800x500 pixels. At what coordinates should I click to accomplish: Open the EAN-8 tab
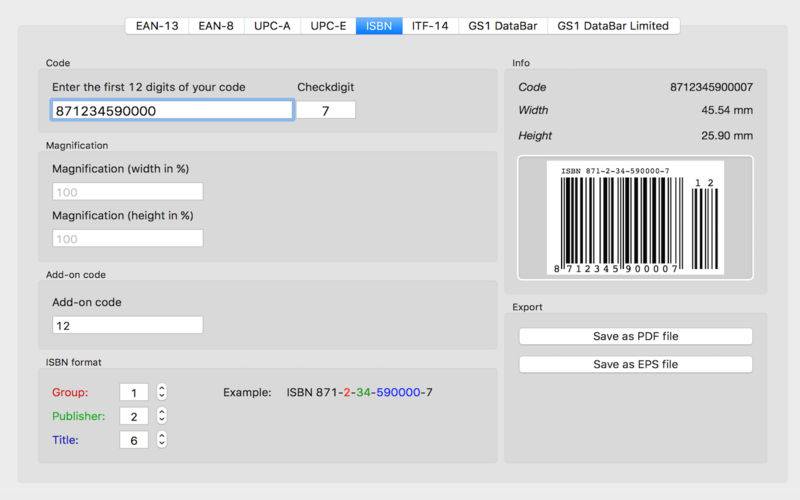click(216, 26)
